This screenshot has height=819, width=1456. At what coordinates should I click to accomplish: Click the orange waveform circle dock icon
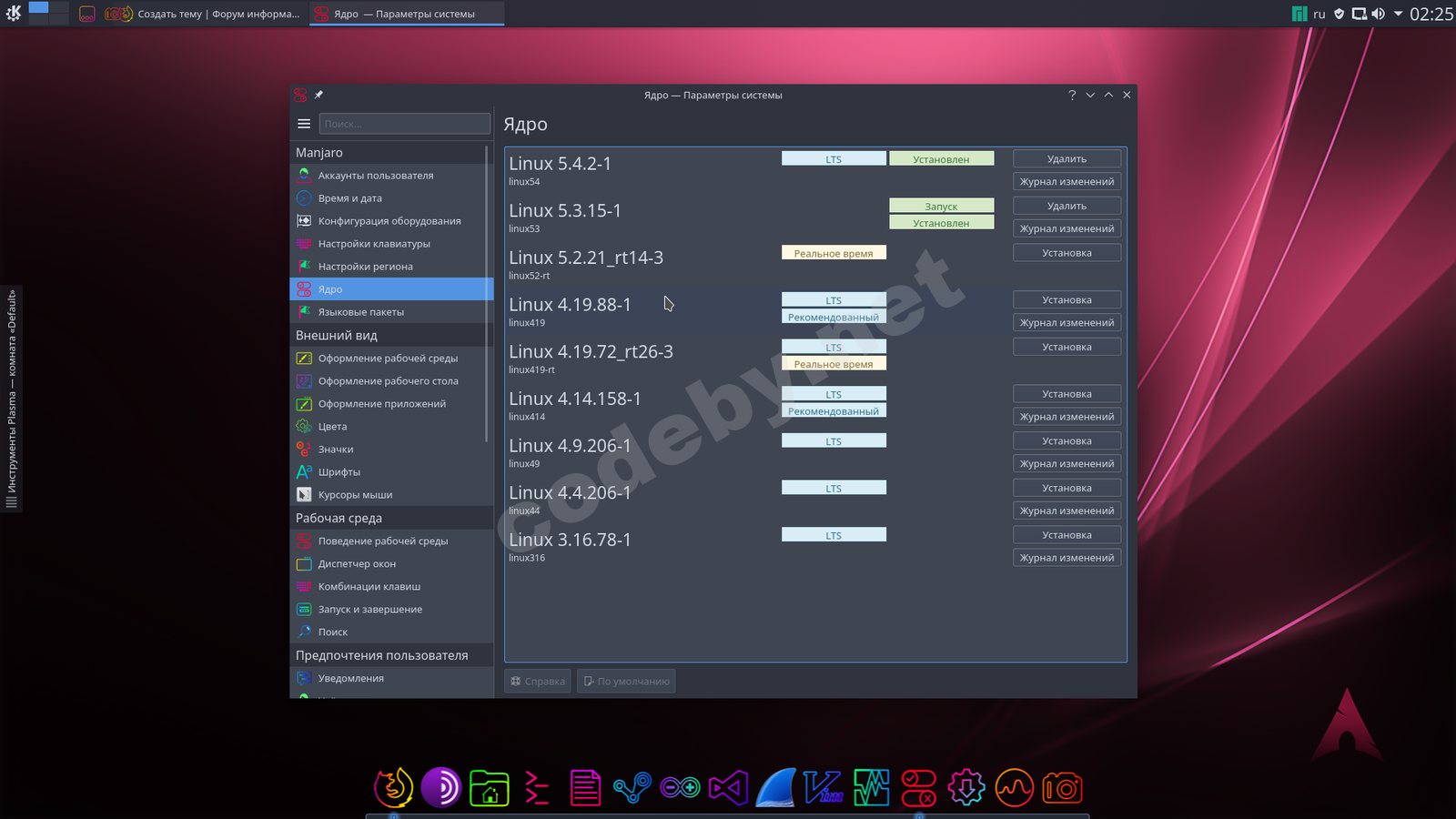(1015, 788)
